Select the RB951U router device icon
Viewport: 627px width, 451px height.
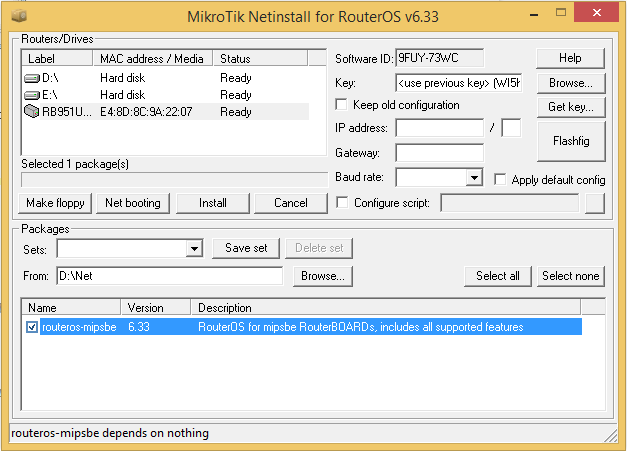click(x=31, y=111)
